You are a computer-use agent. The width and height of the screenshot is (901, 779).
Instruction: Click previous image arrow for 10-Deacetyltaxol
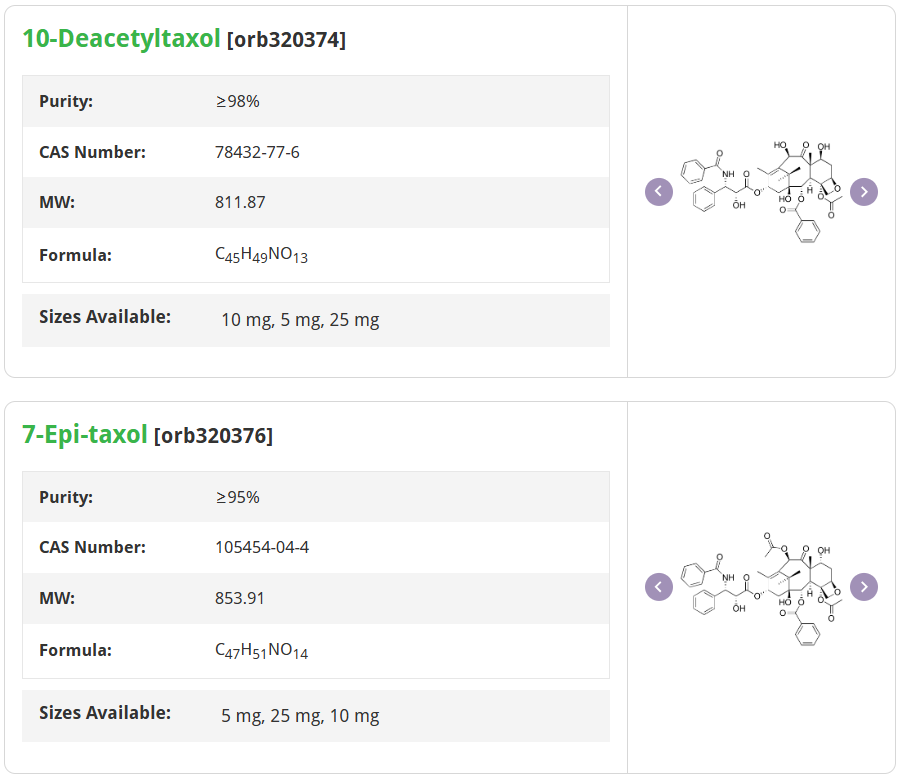tap(659, 192)
